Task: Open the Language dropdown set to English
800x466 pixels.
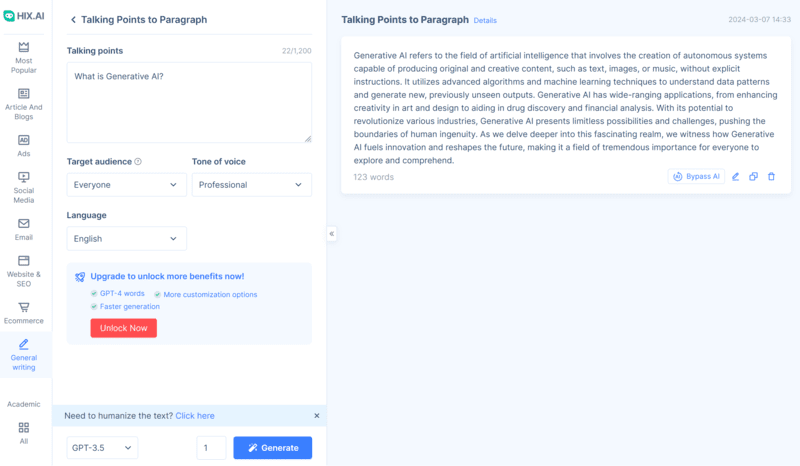Action: click(x=126, y=239)
